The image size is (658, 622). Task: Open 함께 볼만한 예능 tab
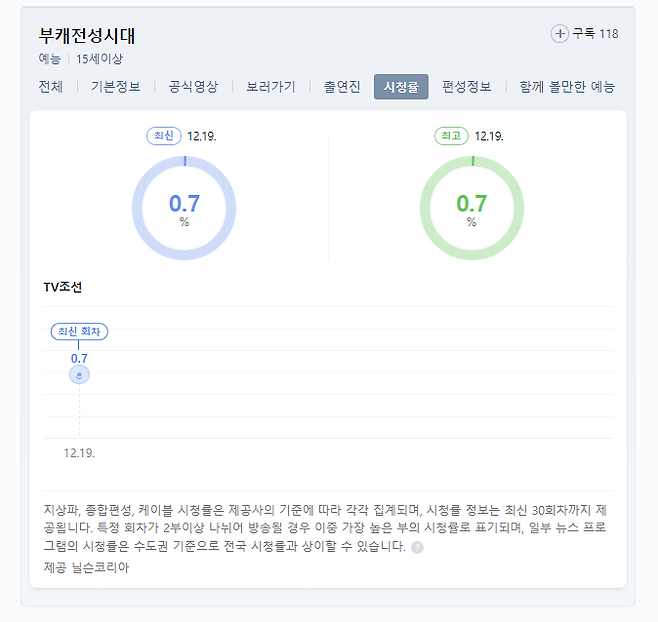pyautogui.click(x=567, y=87)
